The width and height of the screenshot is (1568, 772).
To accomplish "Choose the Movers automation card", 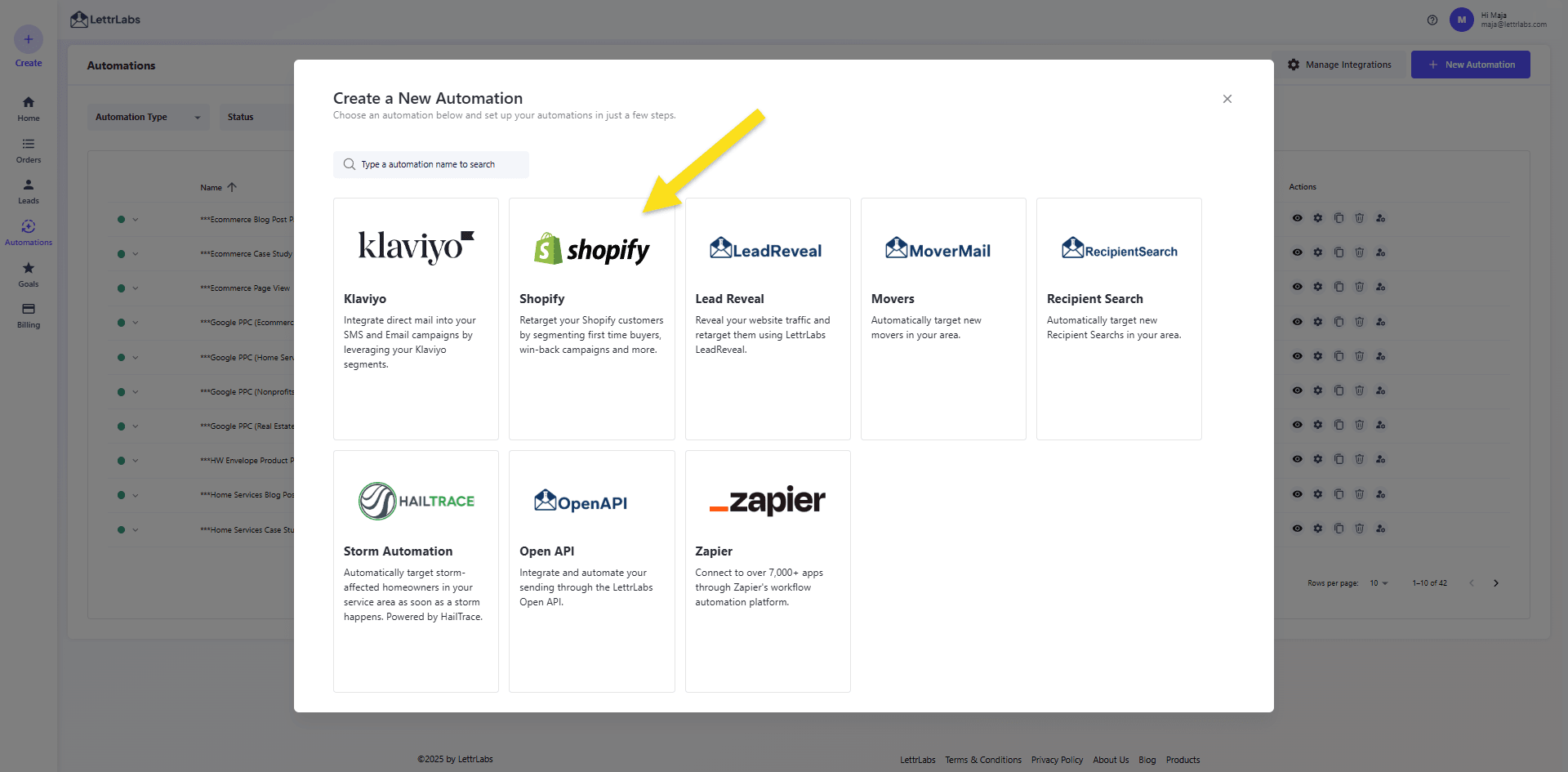I will pos(943,319).
